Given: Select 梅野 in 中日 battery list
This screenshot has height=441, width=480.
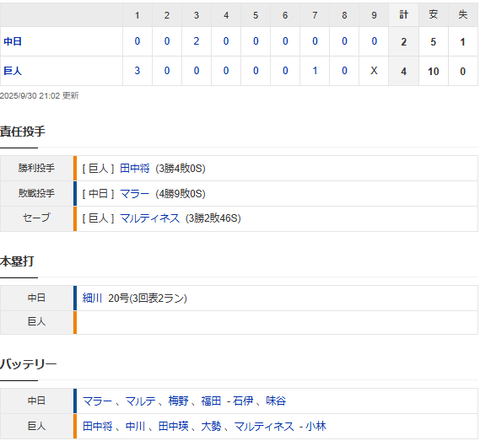Looking at the screenshot, I should pyautogui.click(x=178, y=401).
